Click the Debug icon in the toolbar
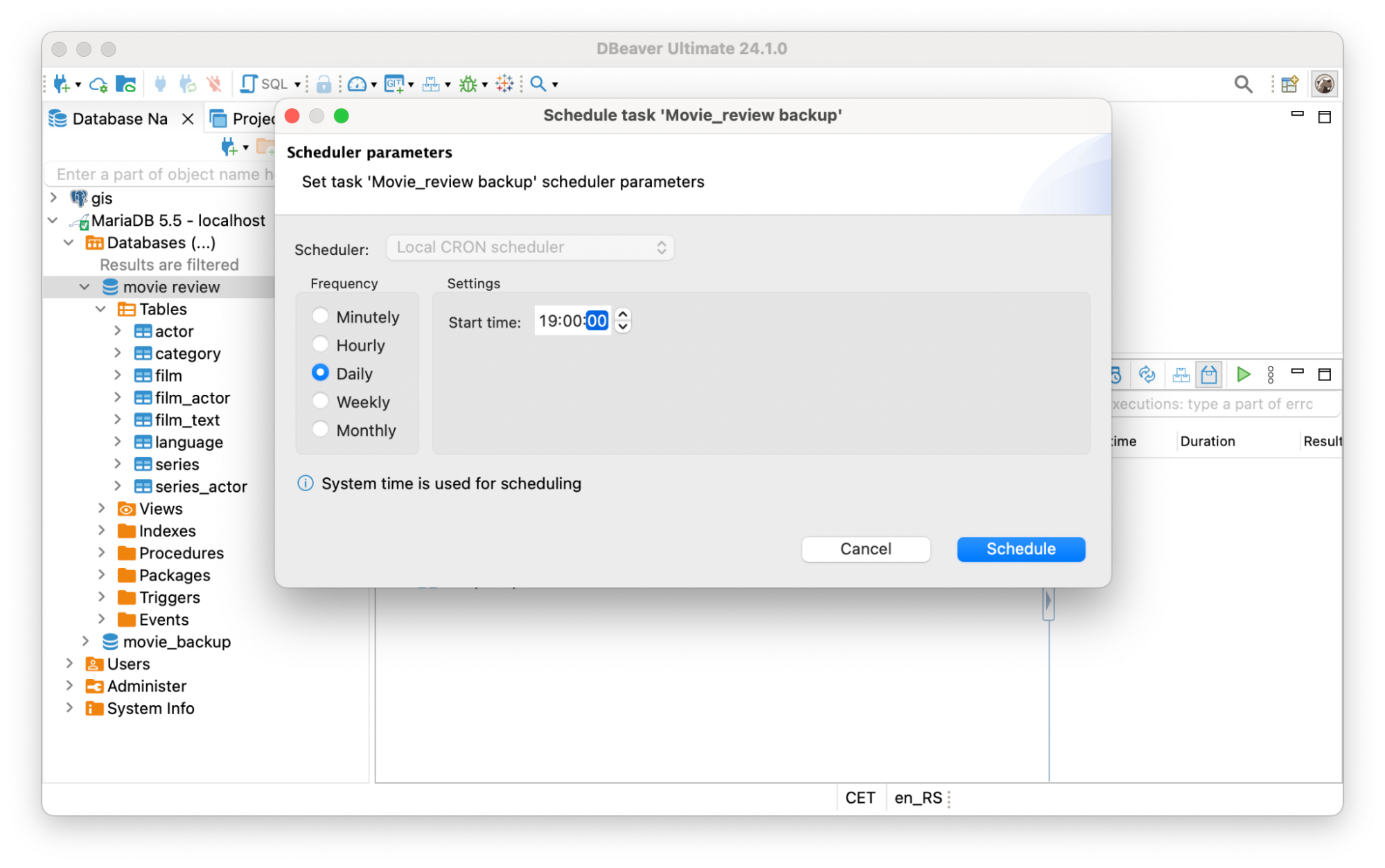Image resolution: width=1385 pixels, height=868 pixels. coord(468,83)
